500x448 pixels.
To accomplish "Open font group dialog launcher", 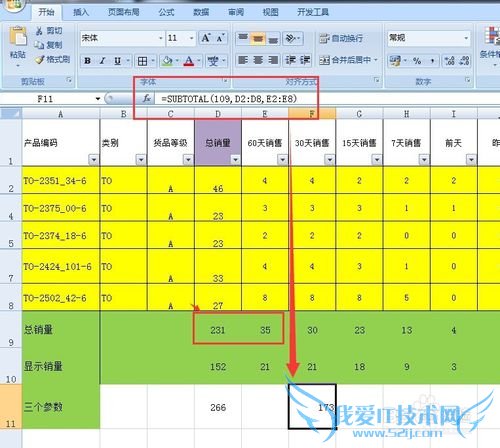I will point(225,81).
